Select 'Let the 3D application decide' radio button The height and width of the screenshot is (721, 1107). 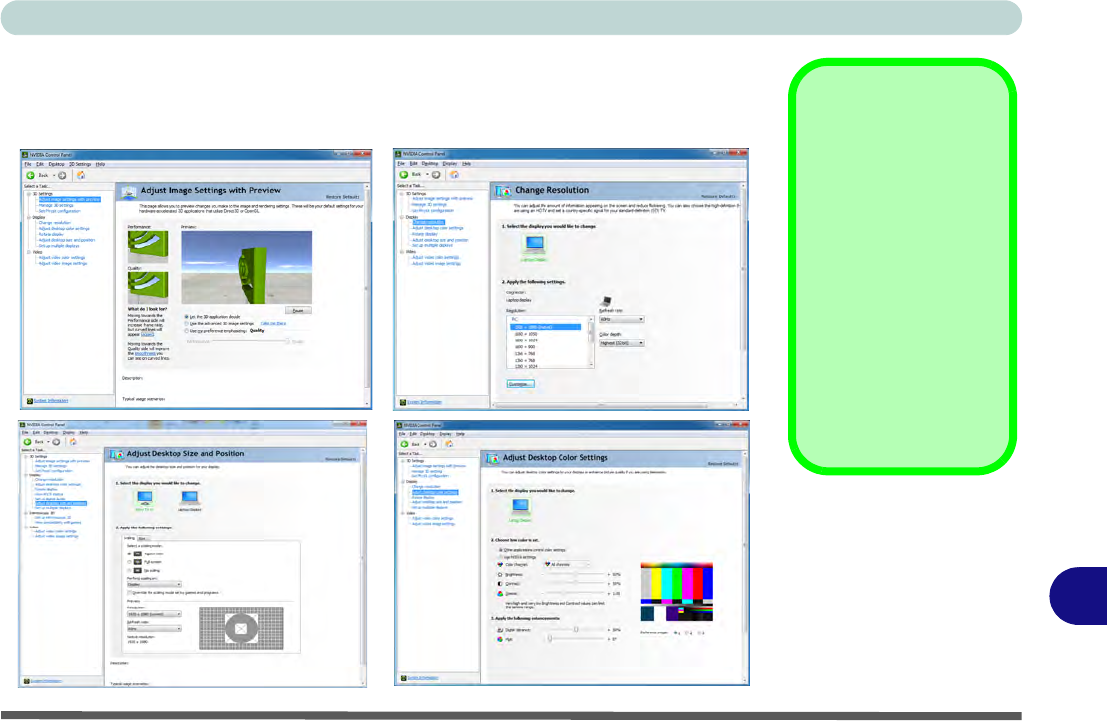(186, 317)
